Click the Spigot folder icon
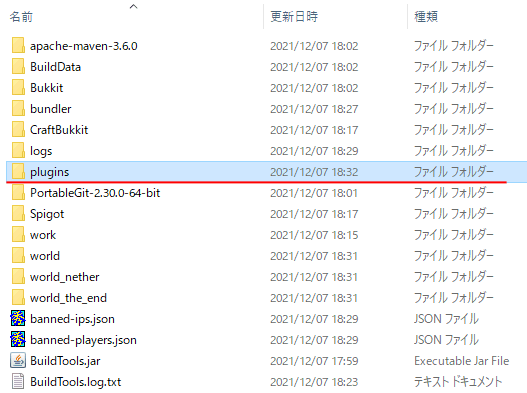 point(18,213)
